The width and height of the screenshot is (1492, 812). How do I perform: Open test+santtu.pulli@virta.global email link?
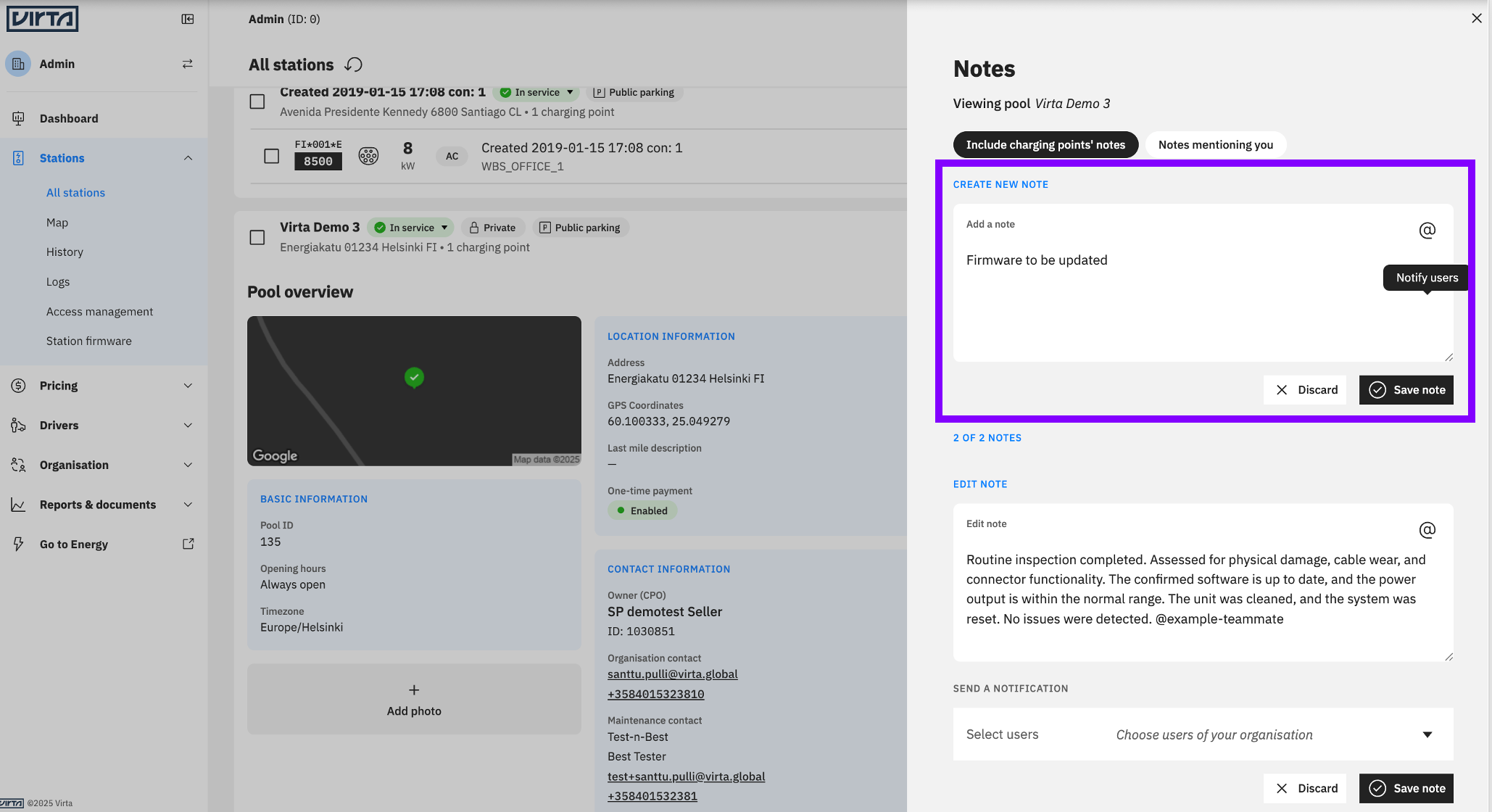(x=687, y=776)
